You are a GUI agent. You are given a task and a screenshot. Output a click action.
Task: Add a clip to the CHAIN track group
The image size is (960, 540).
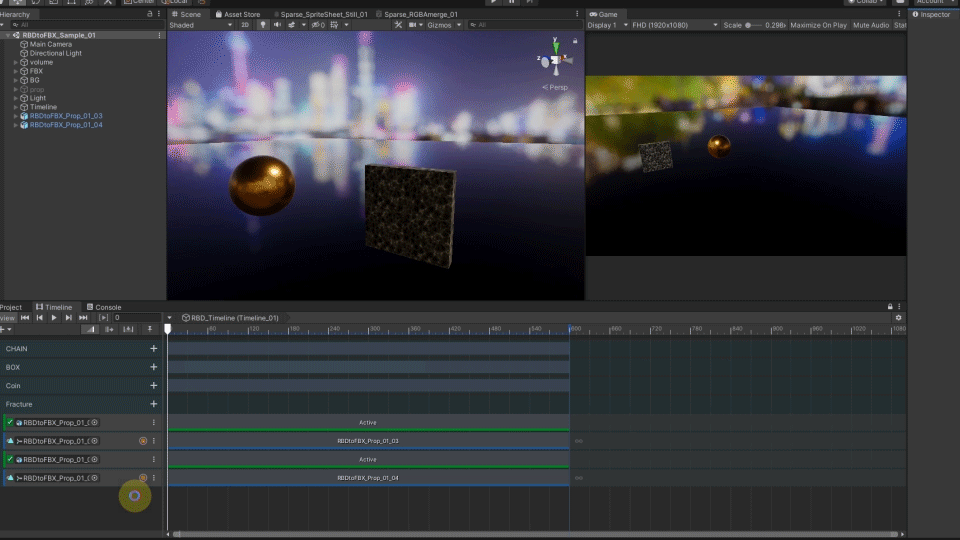(x=153, y=349)
